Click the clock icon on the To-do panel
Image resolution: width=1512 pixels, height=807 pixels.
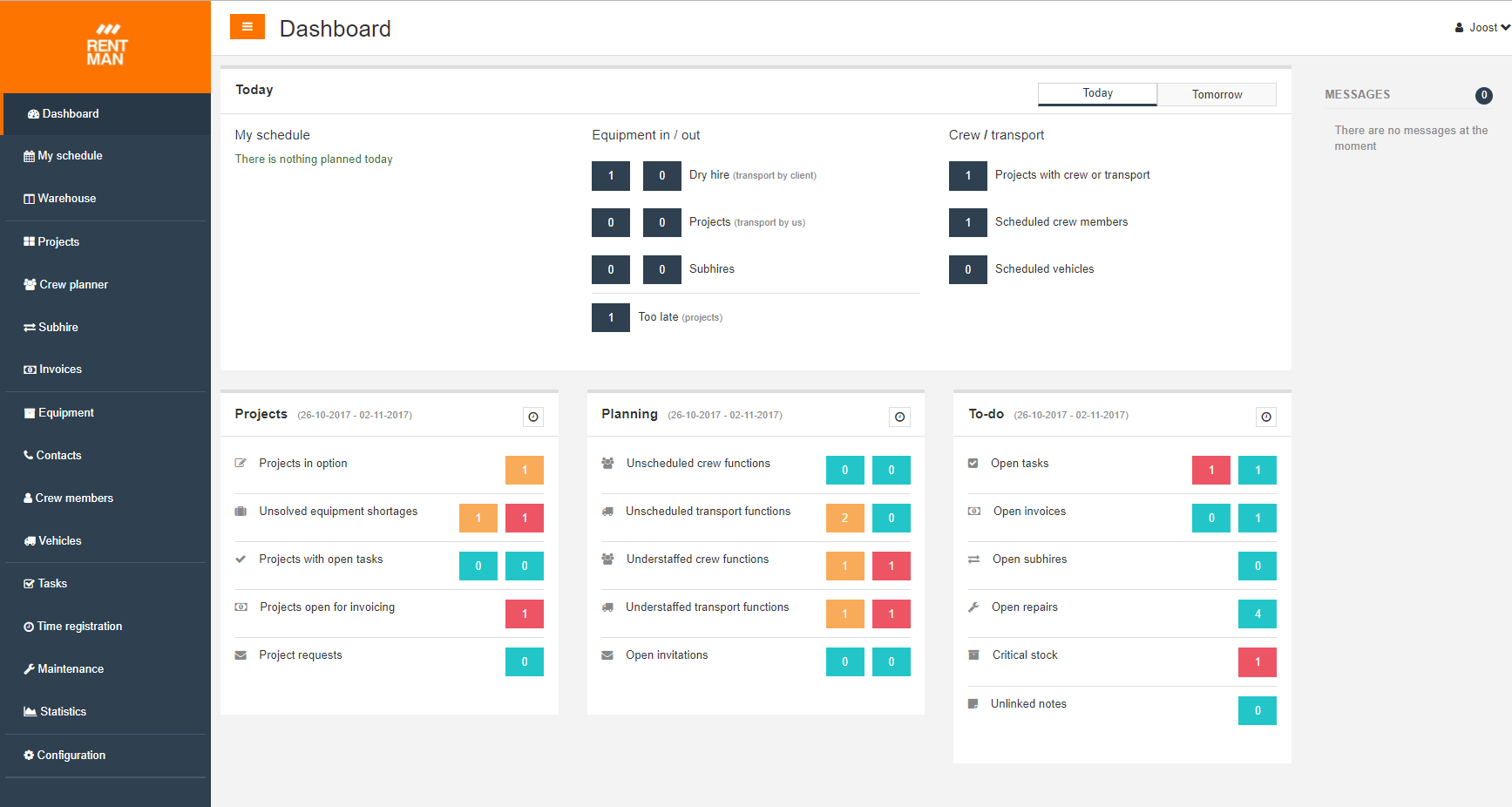coord(1265,417)
